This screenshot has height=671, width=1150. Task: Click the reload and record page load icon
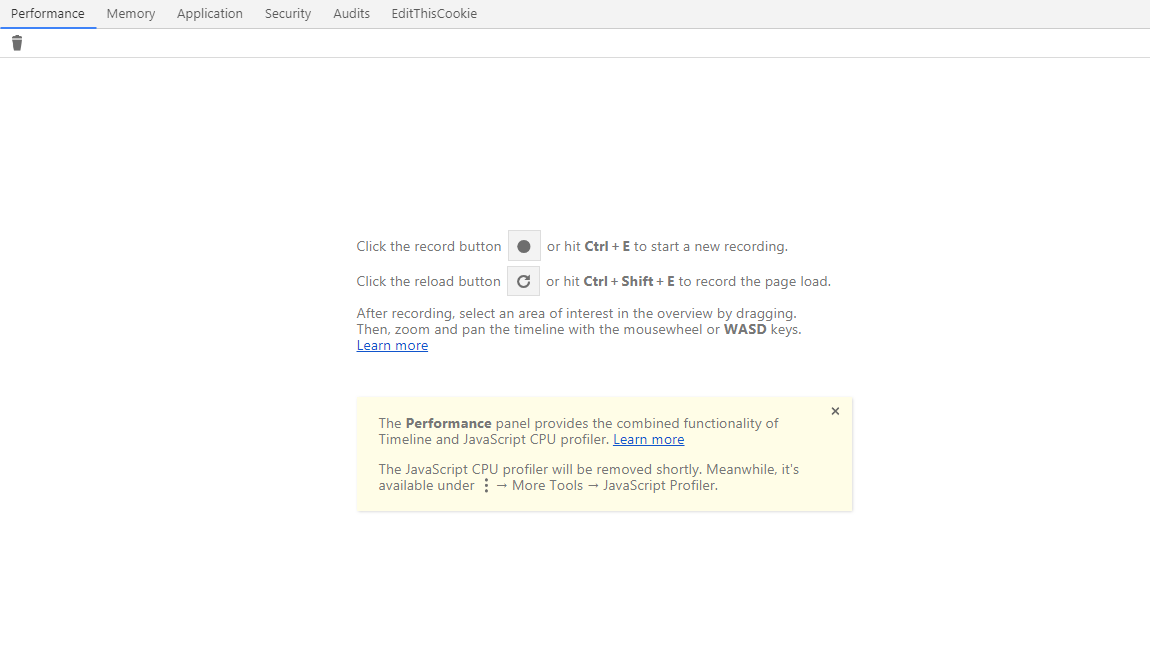[x=523, y=281]
